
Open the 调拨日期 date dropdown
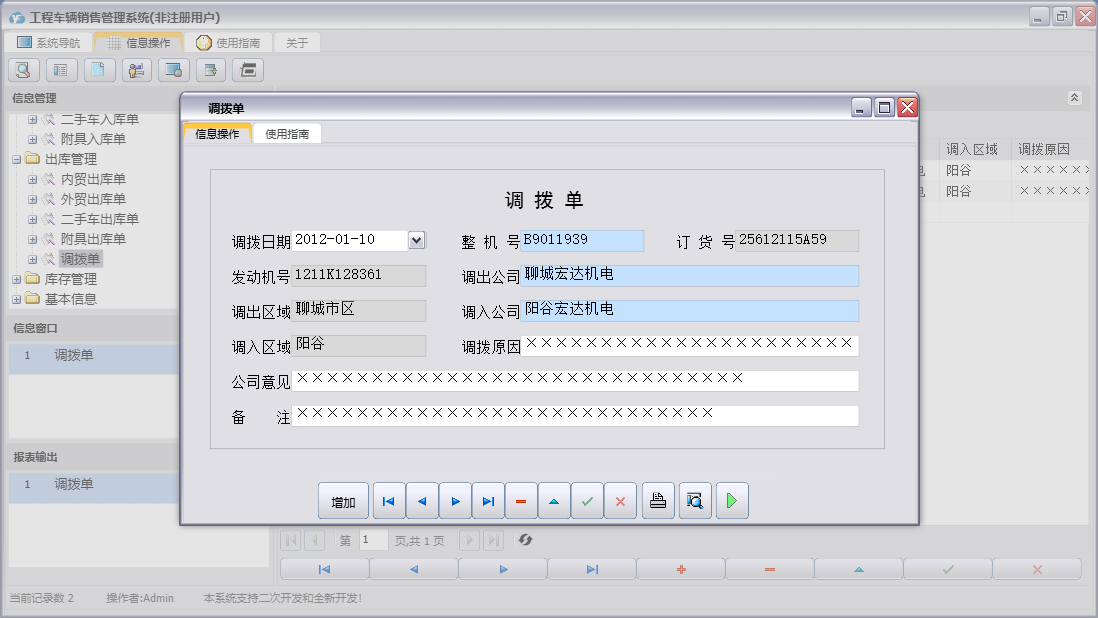point(417,240)
